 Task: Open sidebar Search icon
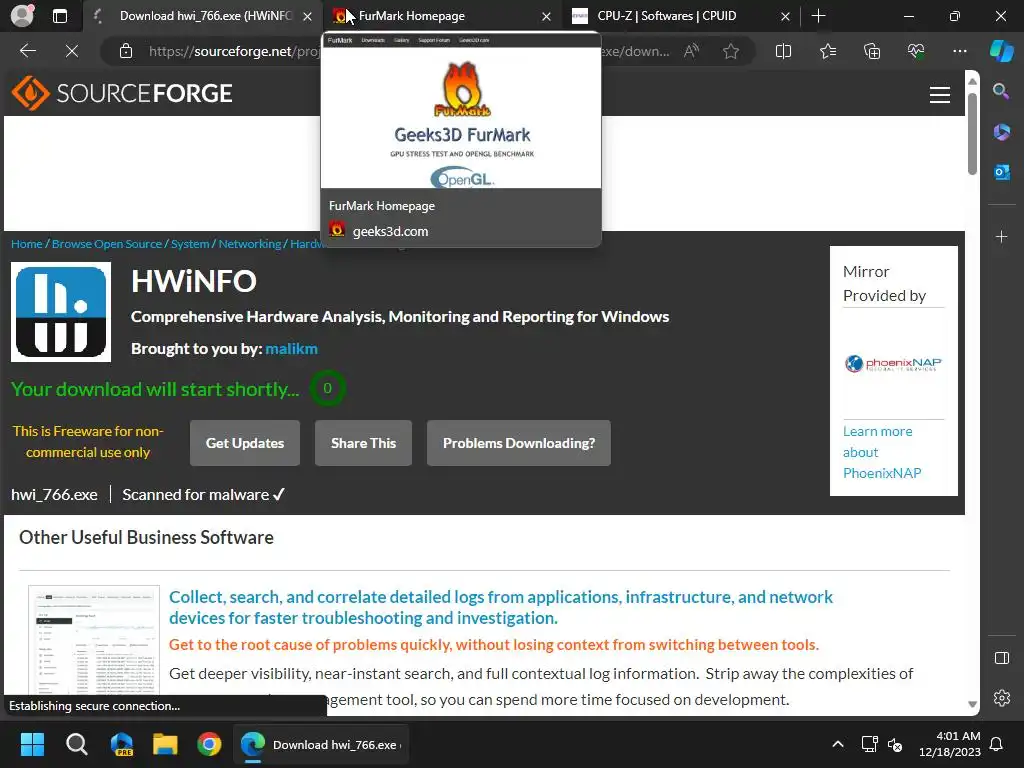[x=1001, y=91]
